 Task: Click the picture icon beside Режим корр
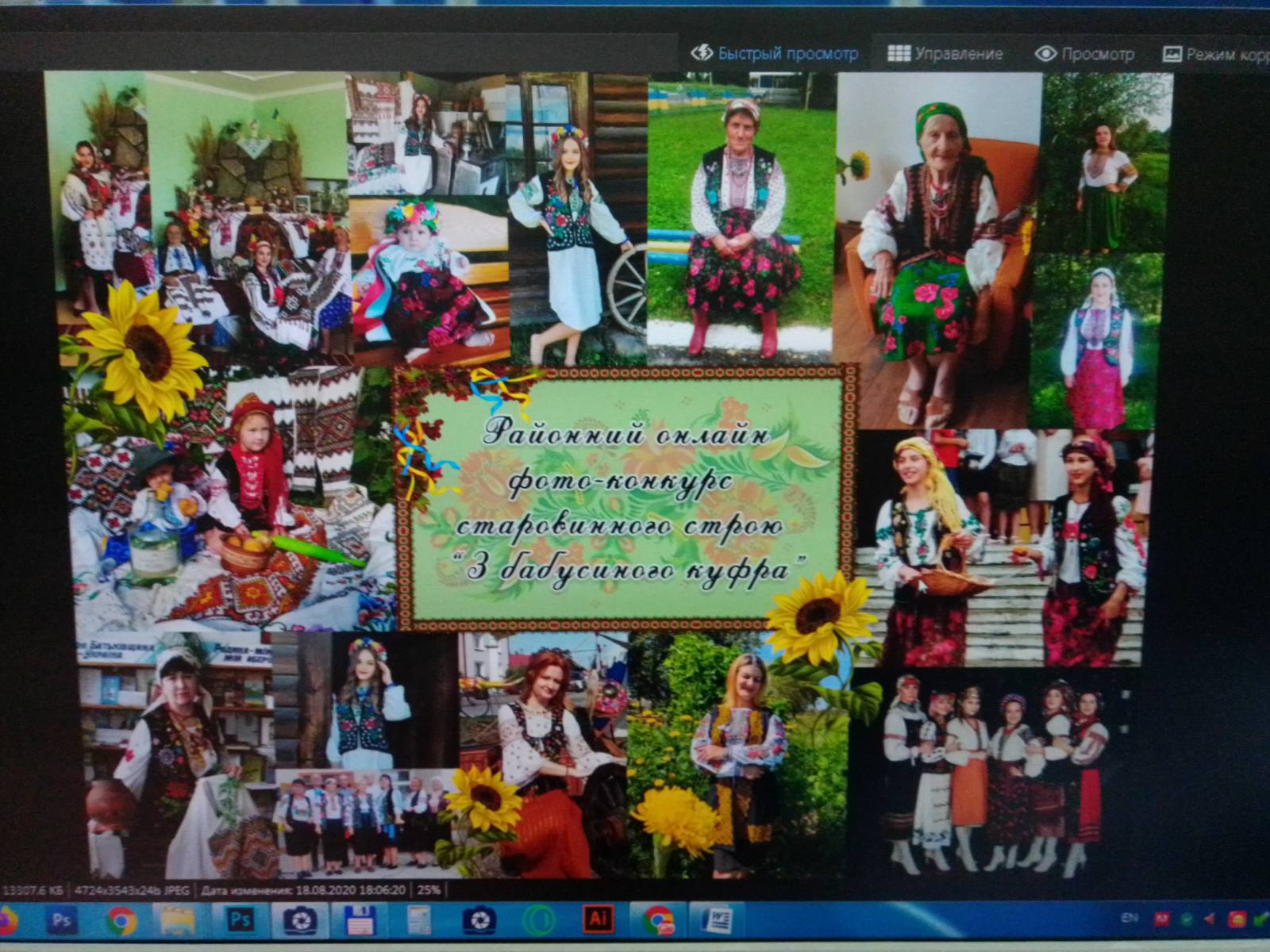[1172, 54]
